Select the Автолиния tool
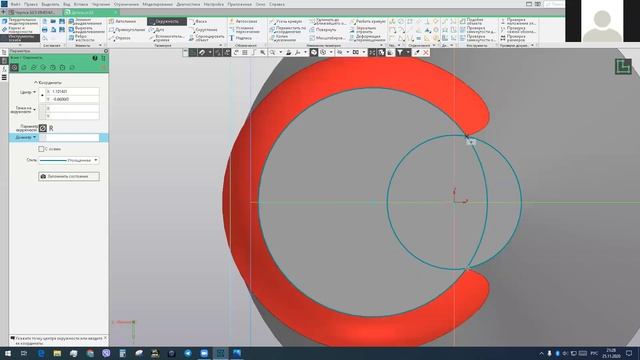 (x=122, y=21)
